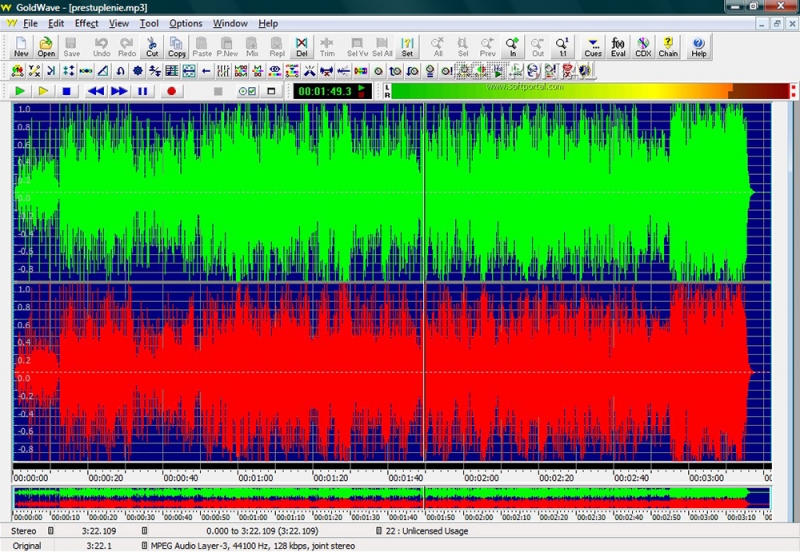
Task: Click the L/R level meter bar
Action: pyautogui.click(x=589, y=91)
